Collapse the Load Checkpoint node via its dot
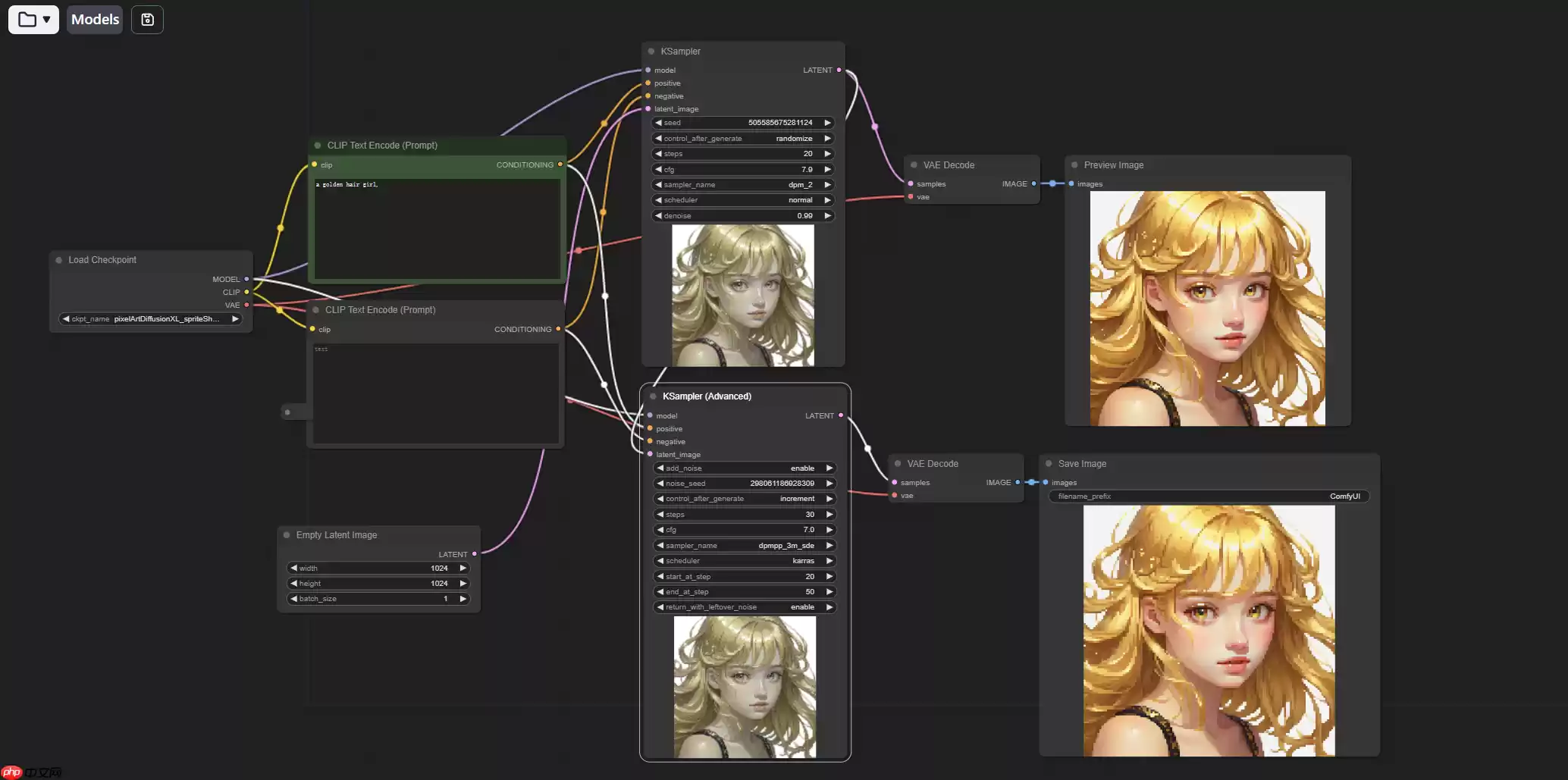Screen dimensions: 1568x780 click(x=58, y=260)
